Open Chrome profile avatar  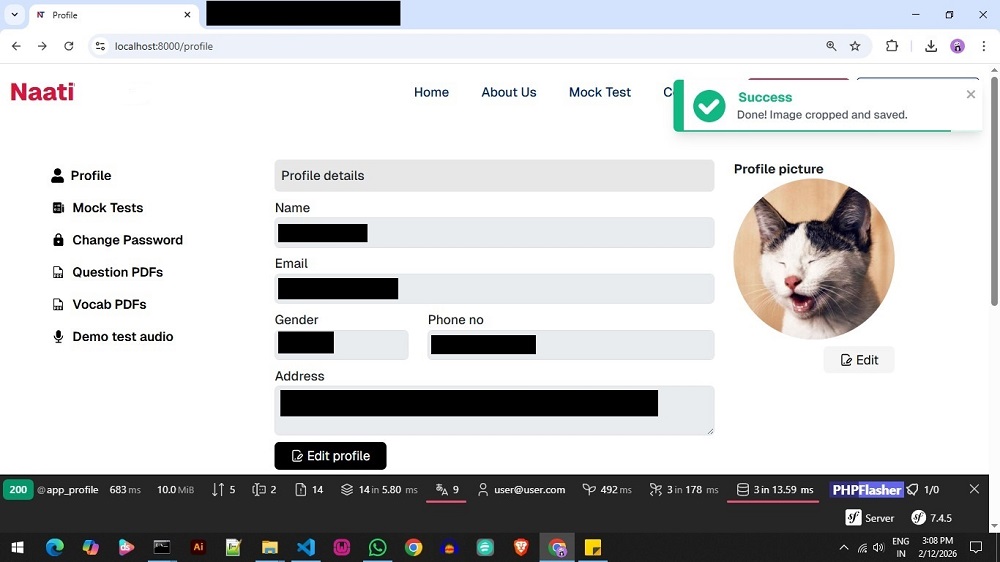(957, 46)
